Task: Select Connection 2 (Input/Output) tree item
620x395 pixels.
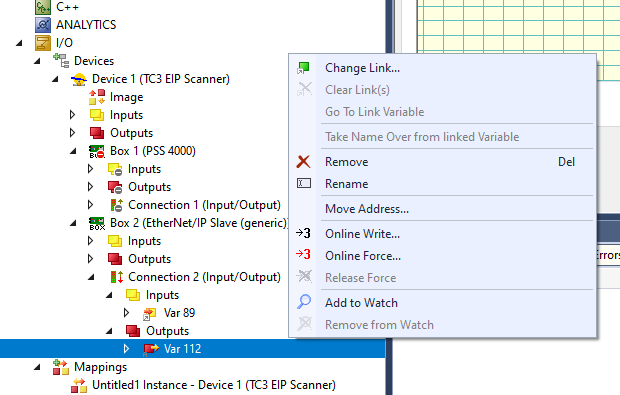Action: [204, 277]
